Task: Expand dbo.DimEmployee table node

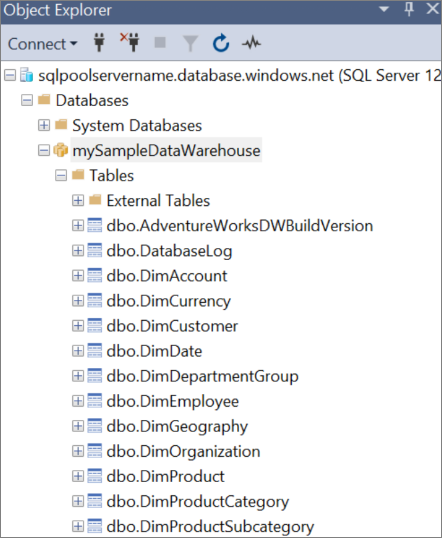Action: pos(78,401)
